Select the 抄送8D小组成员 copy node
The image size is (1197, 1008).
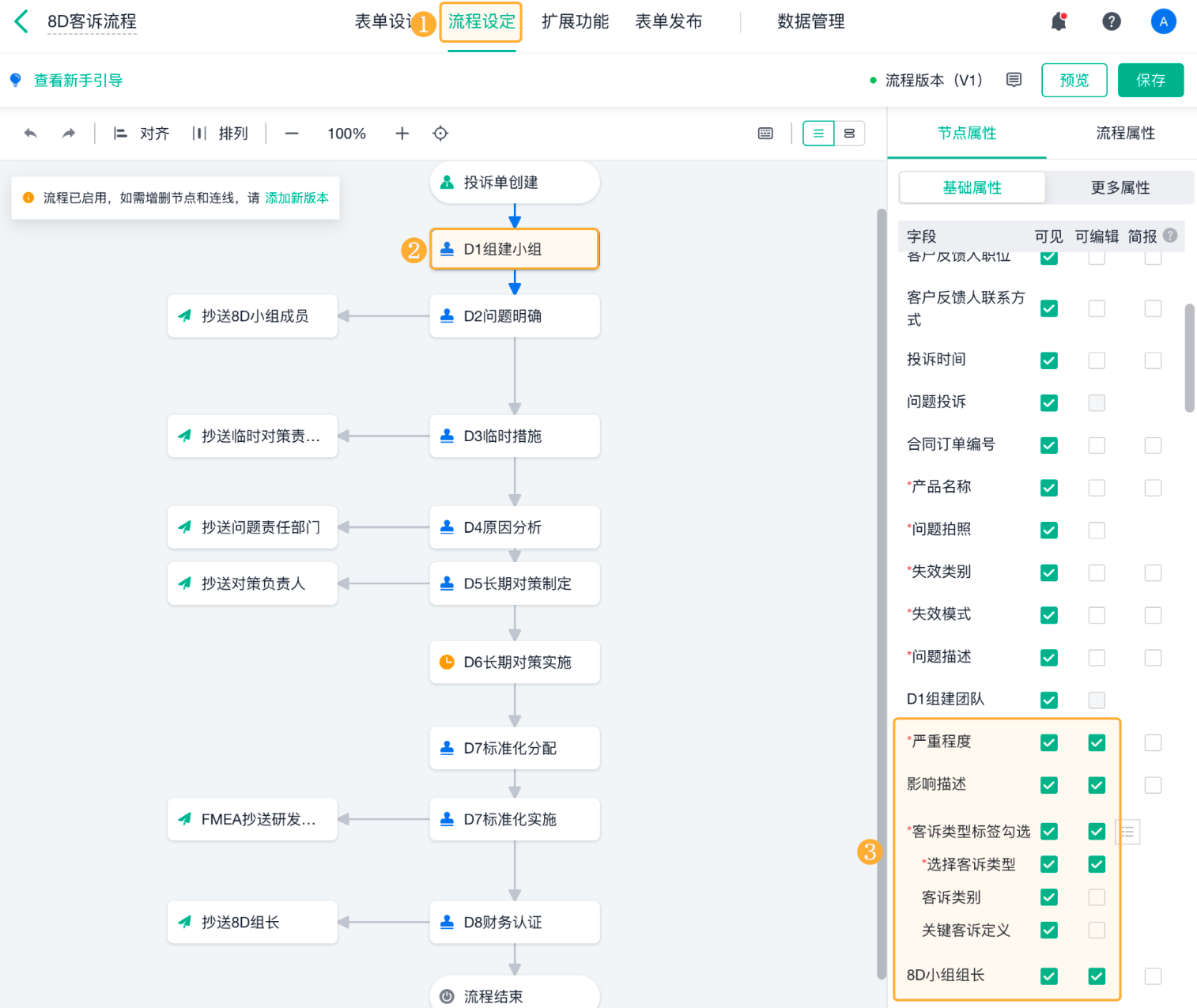coord(252,316)
